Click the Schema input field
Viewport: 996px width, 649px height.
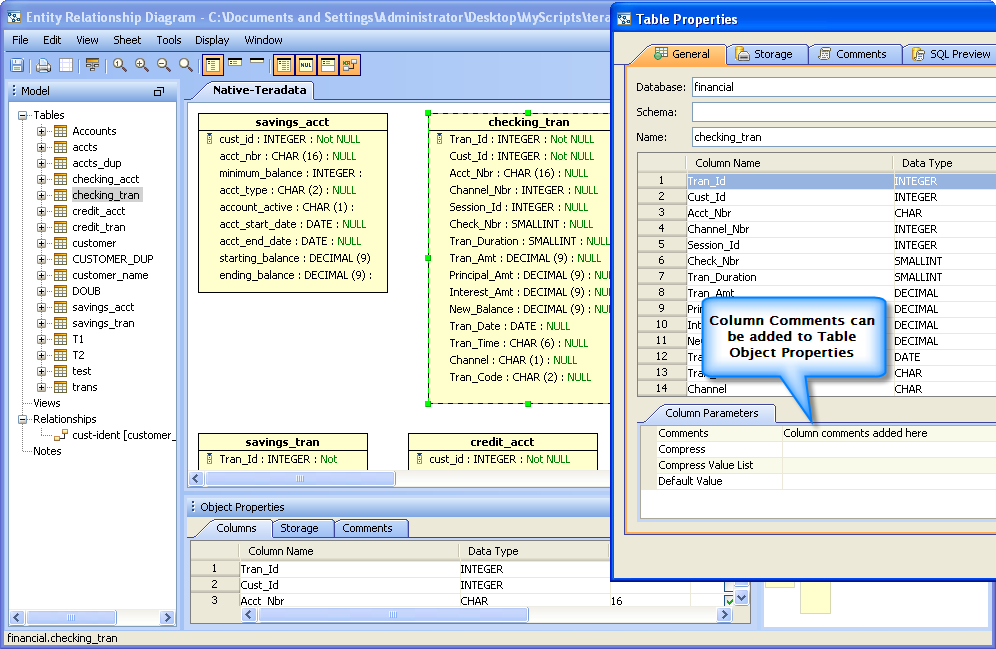(x=842, y=112)
